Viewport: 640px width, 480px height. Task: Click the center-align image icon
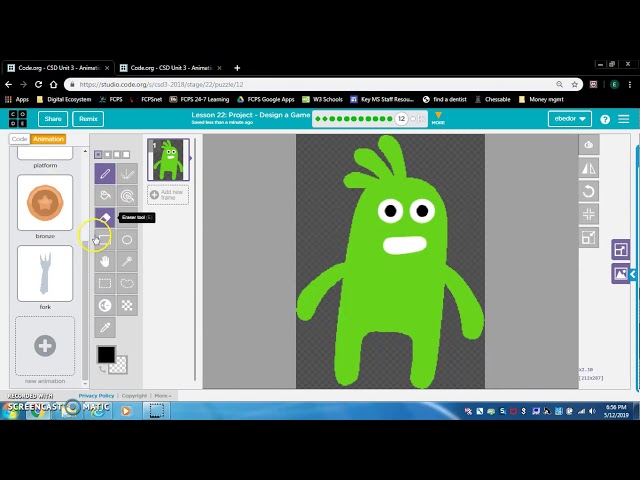(589, 214)
